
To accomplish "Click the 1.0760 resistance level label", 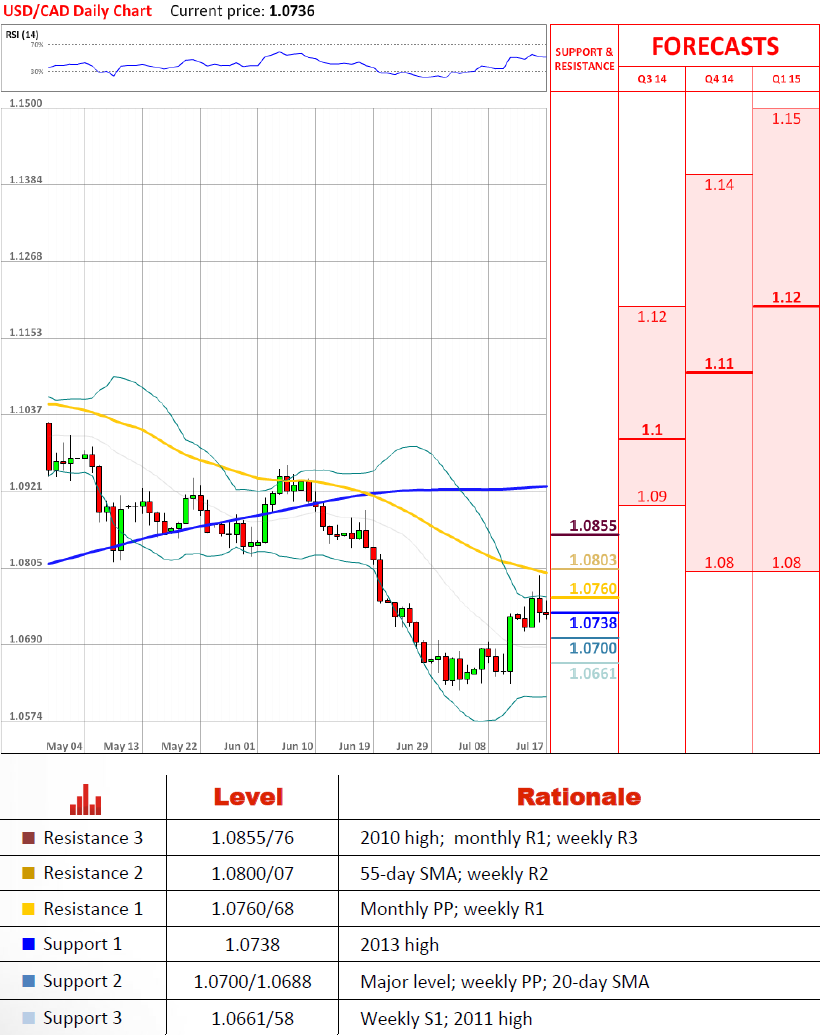I will pyautogui.click(x=593, y=589).
